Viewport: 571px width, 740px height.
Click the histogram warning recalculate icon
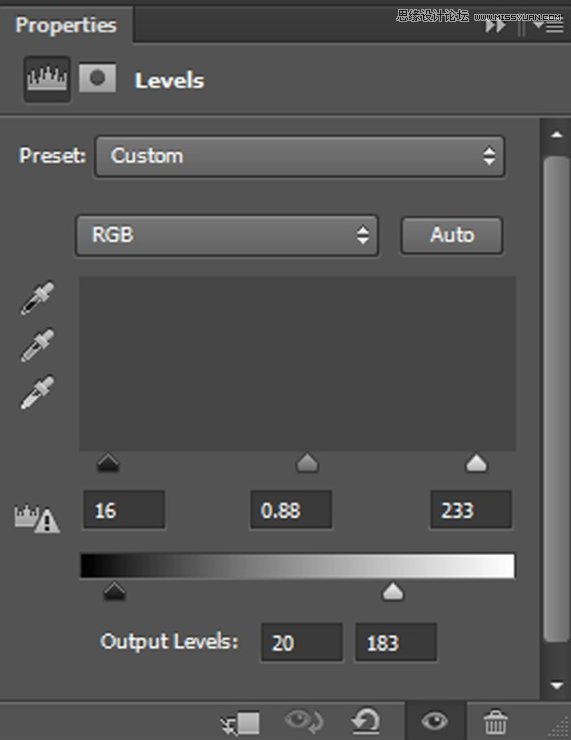coord(37,518)
